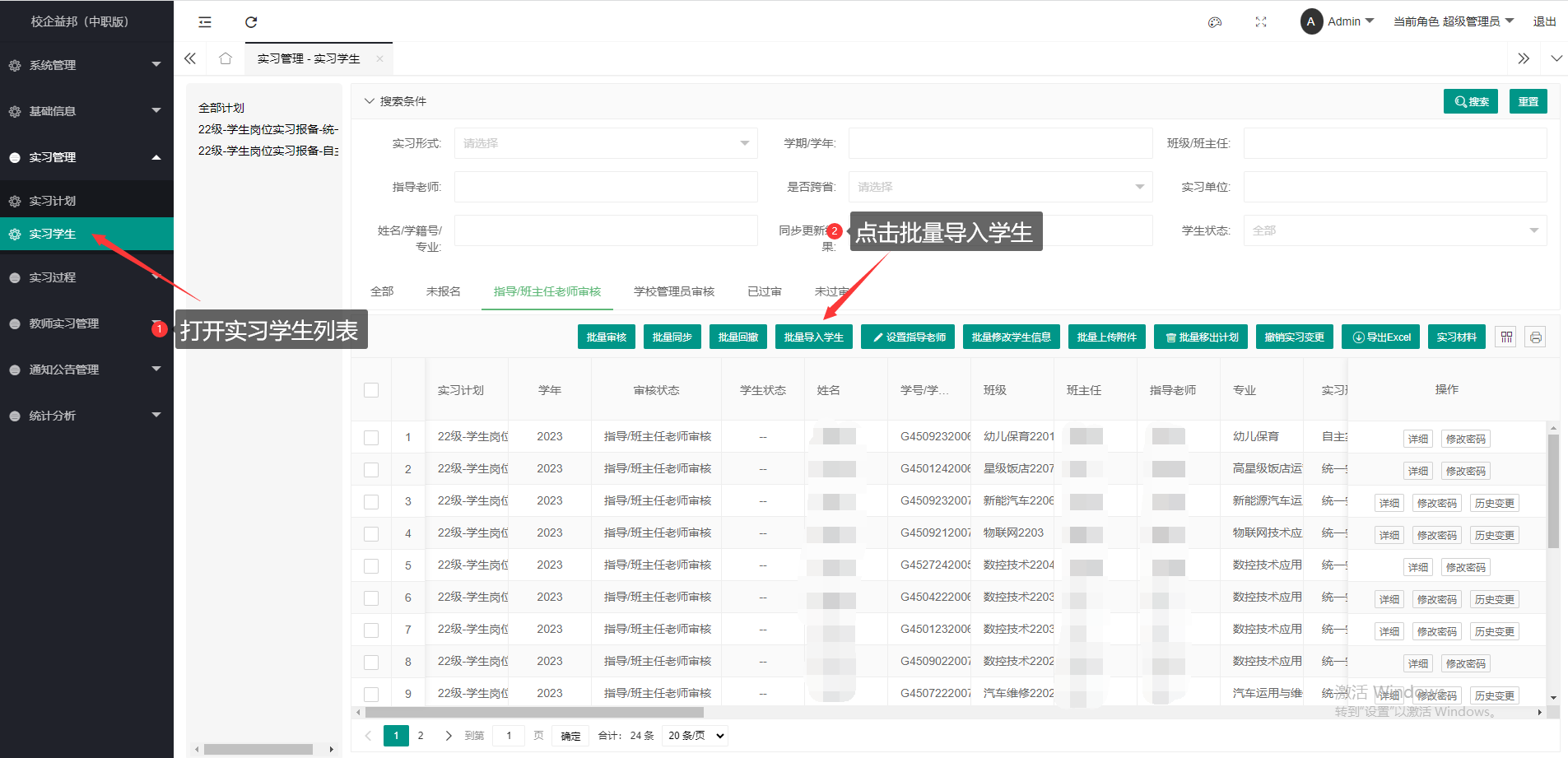Click the 指导老师 input field
Image resolution: width=1568 pixels, height=758 pixels.
coord(605,187)
